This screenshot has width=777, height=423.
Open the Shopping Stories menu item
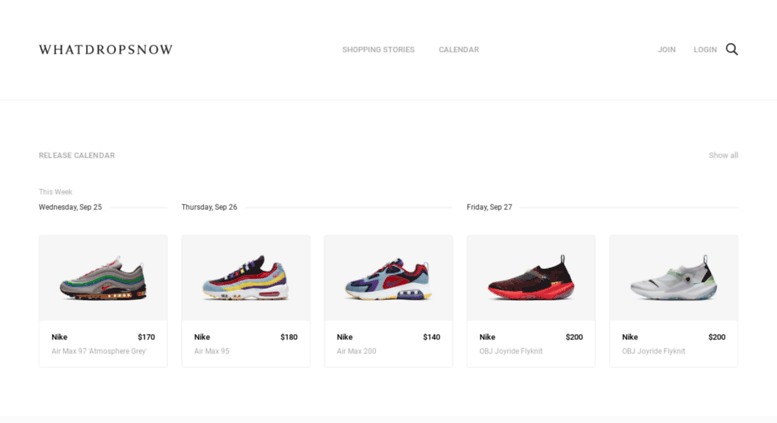tap(378, 50)
